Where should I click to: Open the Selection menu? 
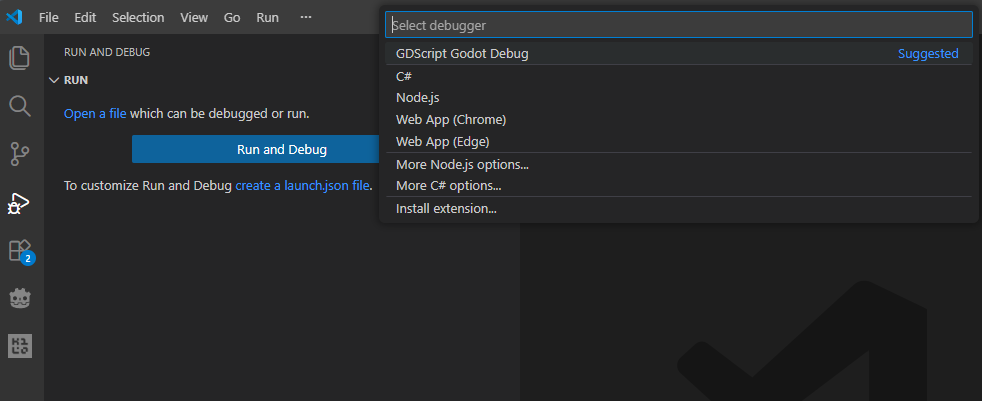(x=138, y=17)
